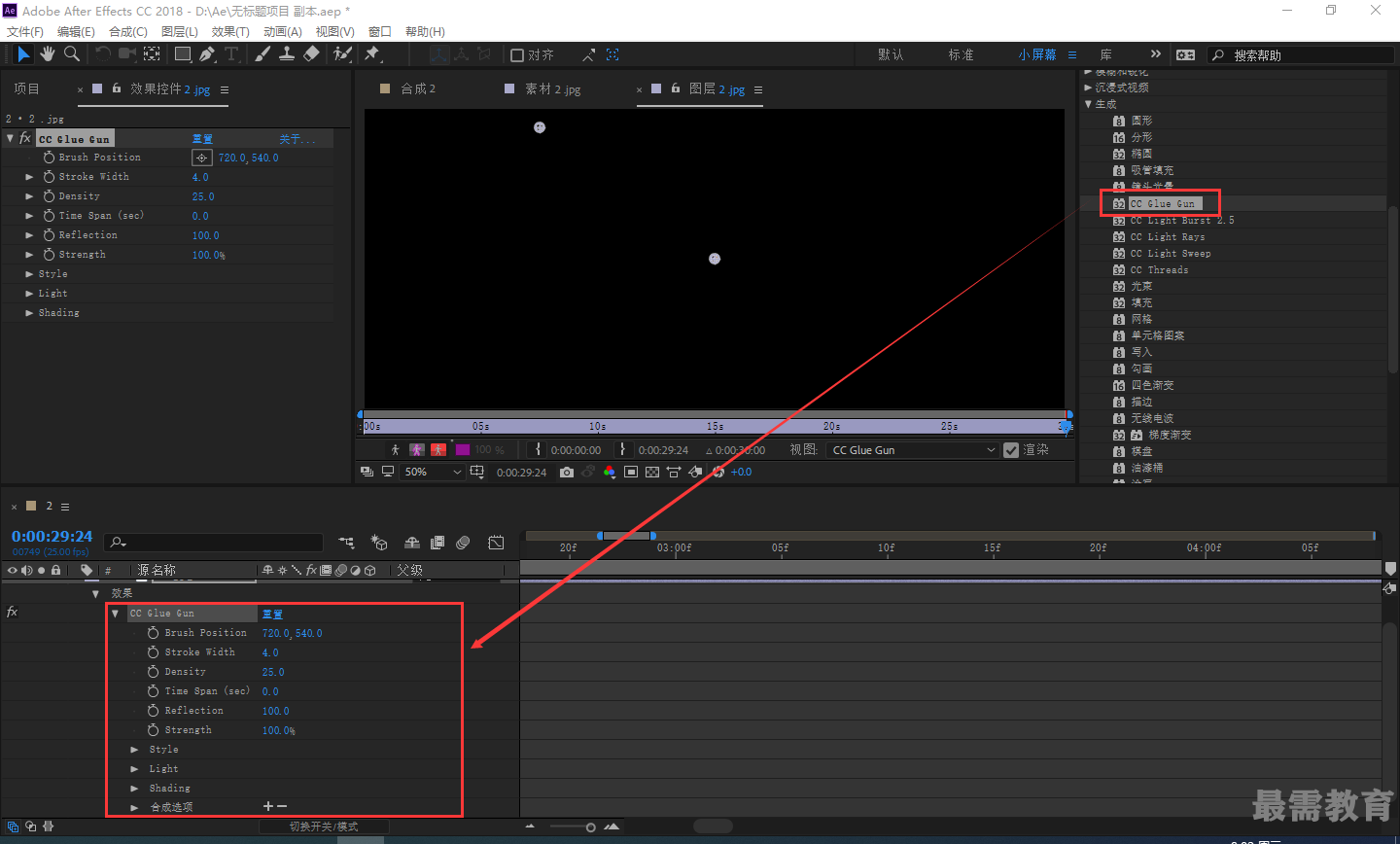Viewport: 1400px width, 844px height.
Task: Click the 搜索帮助 search field
Action: point(1301,55)
